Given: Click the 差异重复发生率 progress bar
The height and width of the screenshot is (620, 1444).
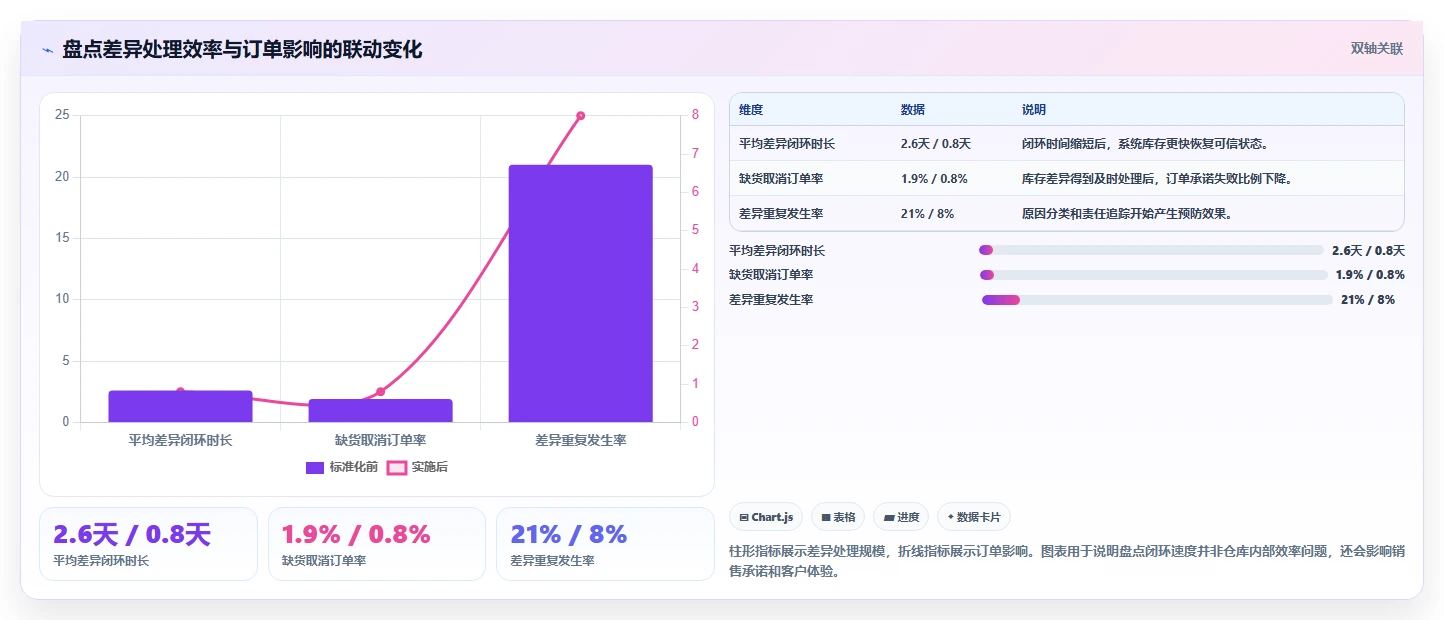Looking at the screenshot, I should click(1157, 299).
